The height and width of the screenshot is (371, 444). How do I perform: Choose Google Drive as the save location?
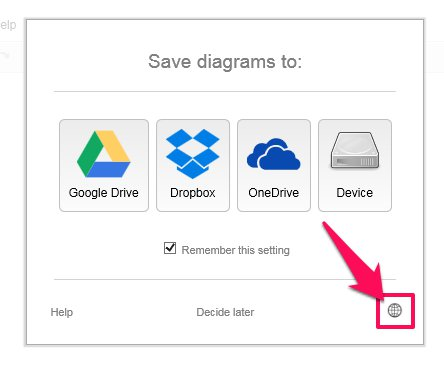pyautogui.click(x=104, y=165)
